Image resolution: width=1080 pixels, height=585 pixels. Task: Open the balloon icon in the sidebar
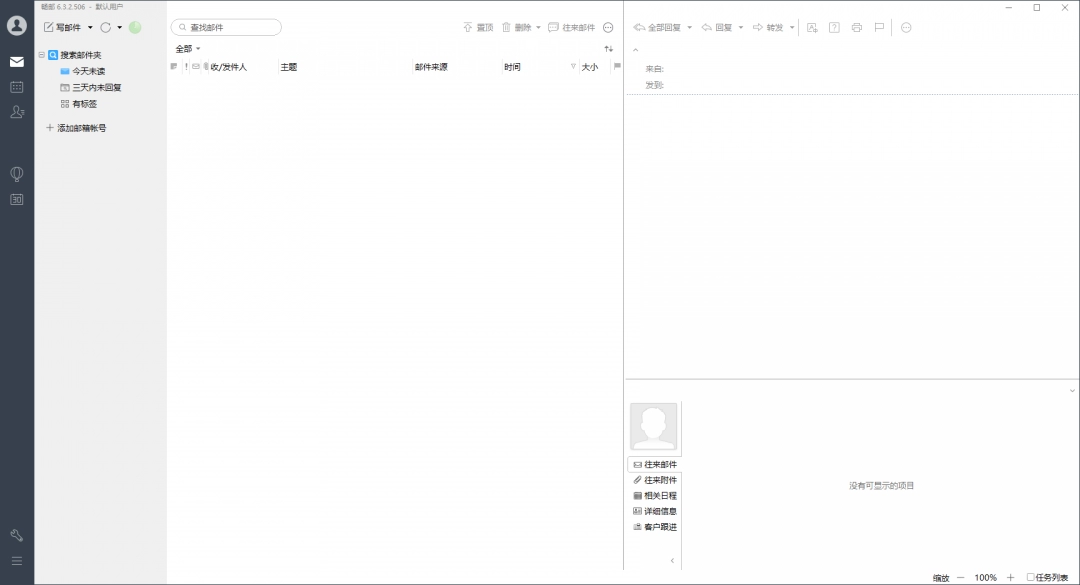17,174
